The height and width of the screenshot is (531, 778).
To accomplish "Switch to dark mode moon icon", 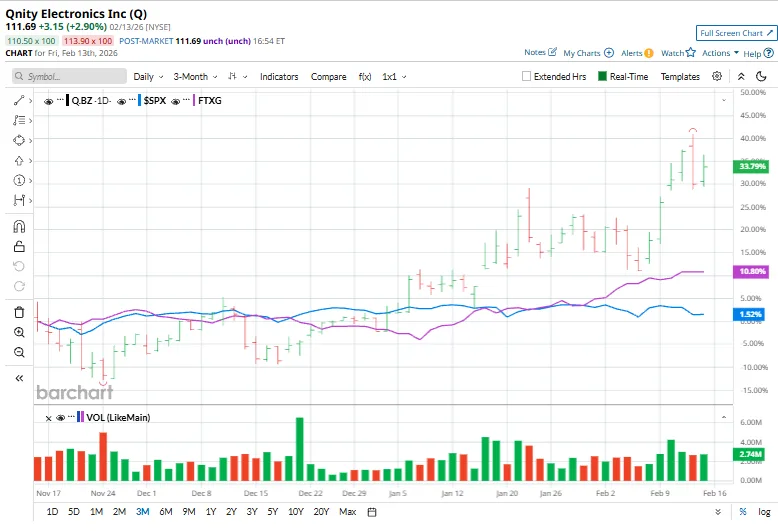I will 761,76.
